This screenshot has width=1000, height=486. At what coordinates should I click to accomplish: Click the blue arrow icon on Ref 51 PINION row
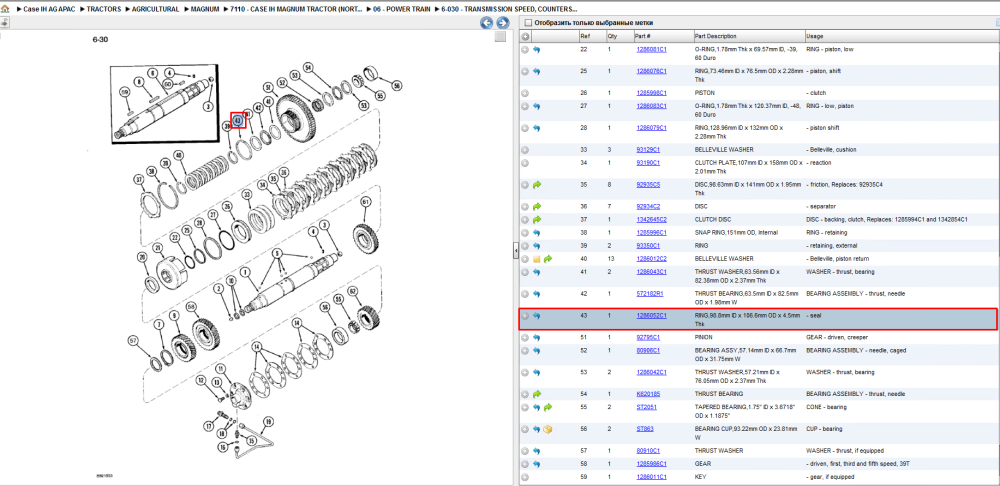[536, 337]
